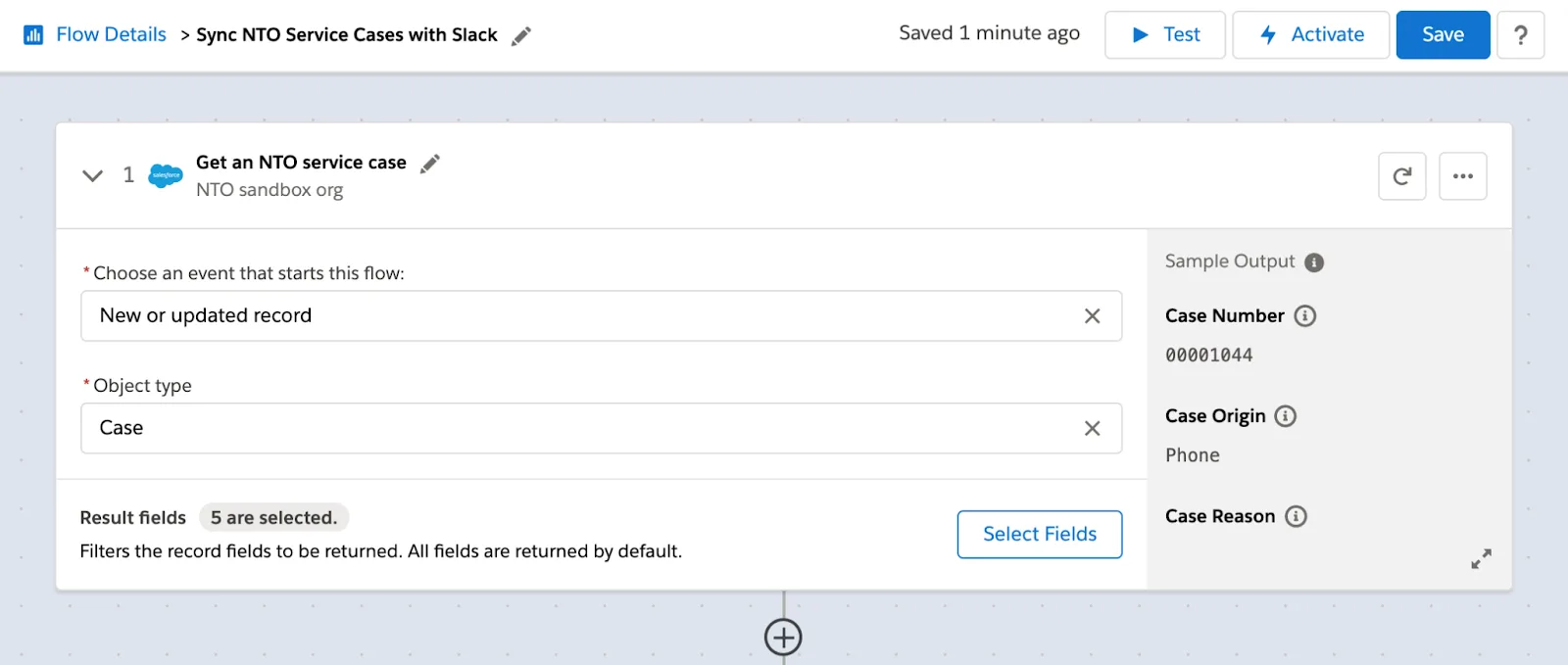Click the bar chart icon beside Flow Details

click(32, 34)
